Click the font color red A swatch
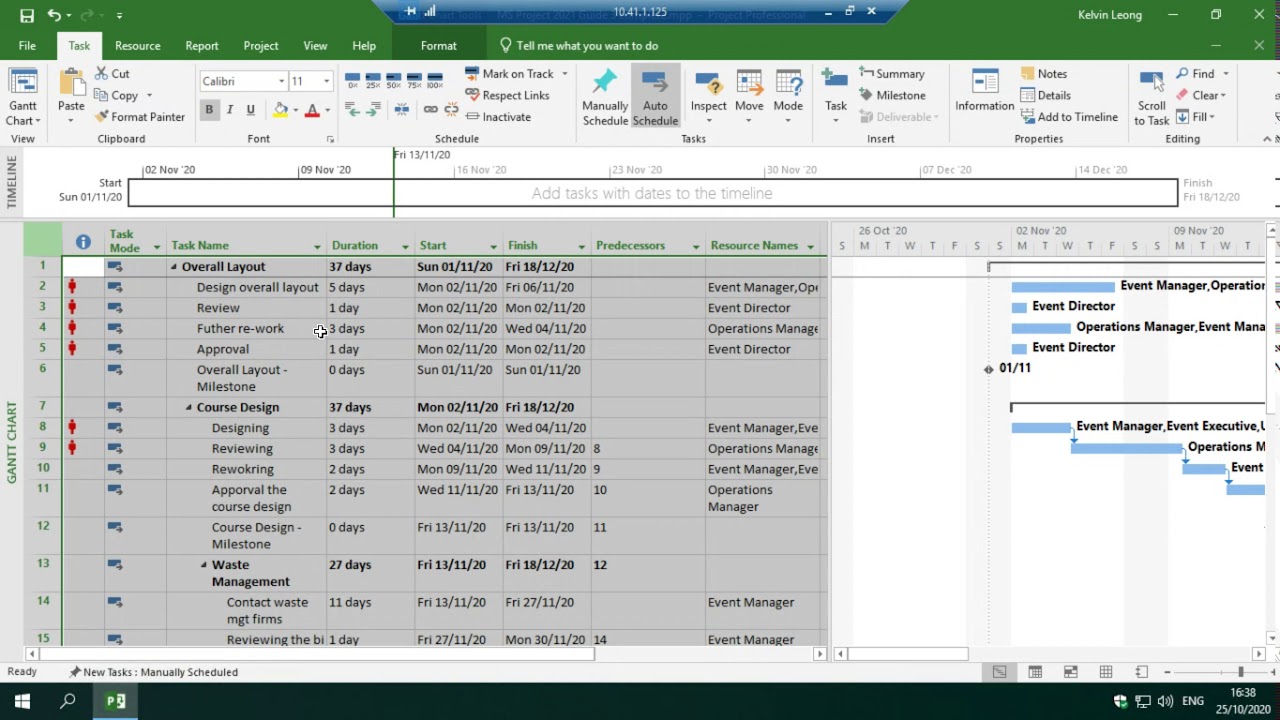The image size is (1280, 720). tap(312, 110)
